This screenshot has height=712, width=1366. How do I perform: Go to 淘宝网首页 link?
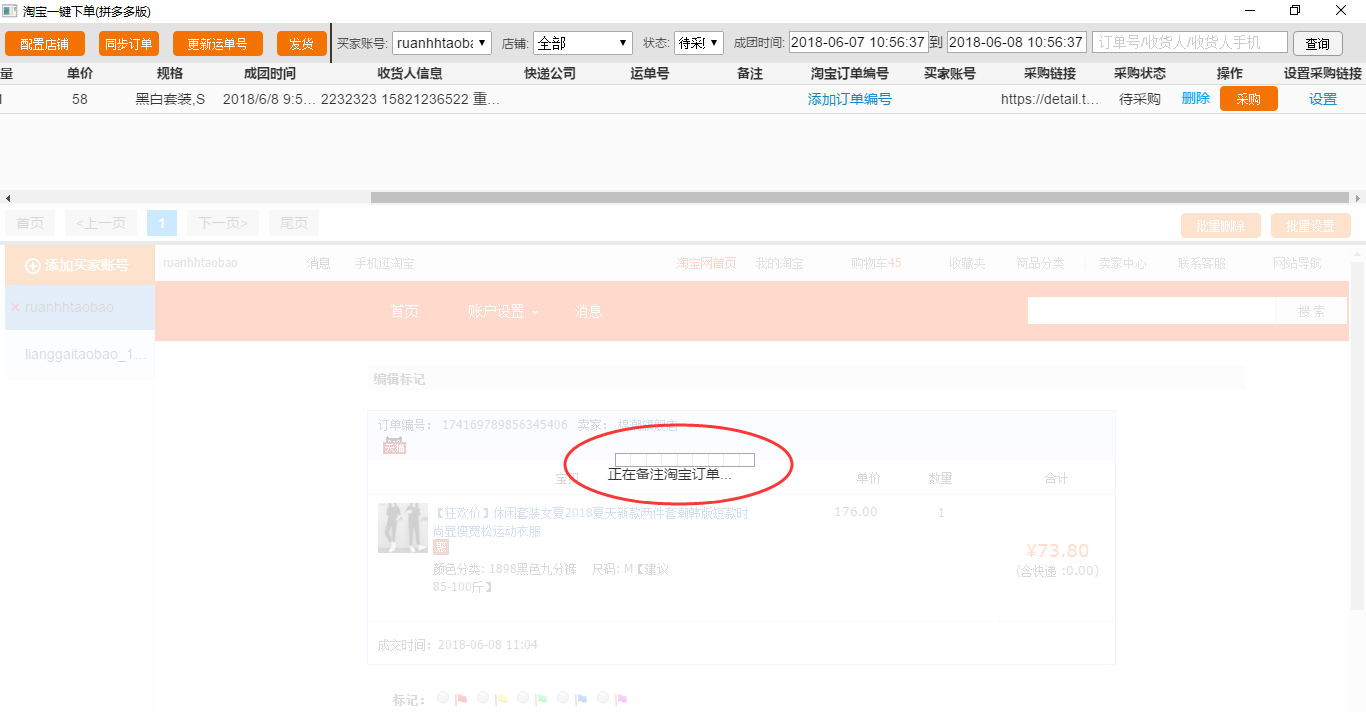[707, 263]
